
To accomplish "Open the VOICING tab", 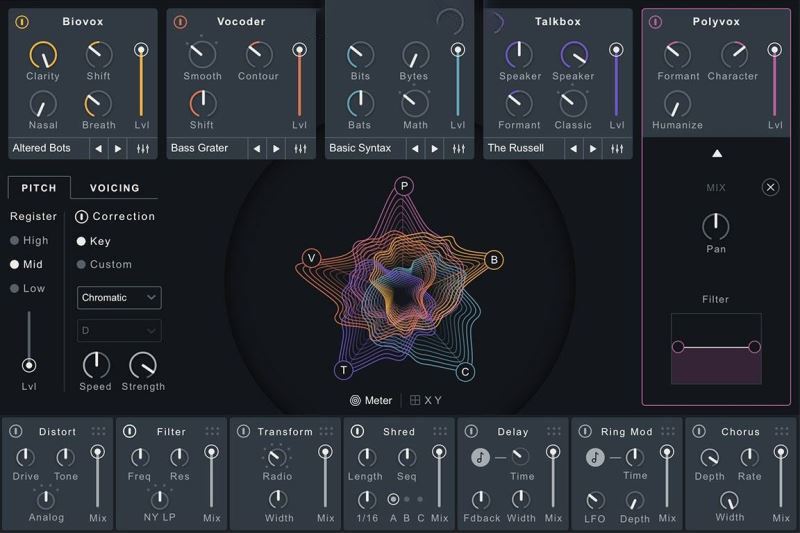I will click(x=114, y=188).
